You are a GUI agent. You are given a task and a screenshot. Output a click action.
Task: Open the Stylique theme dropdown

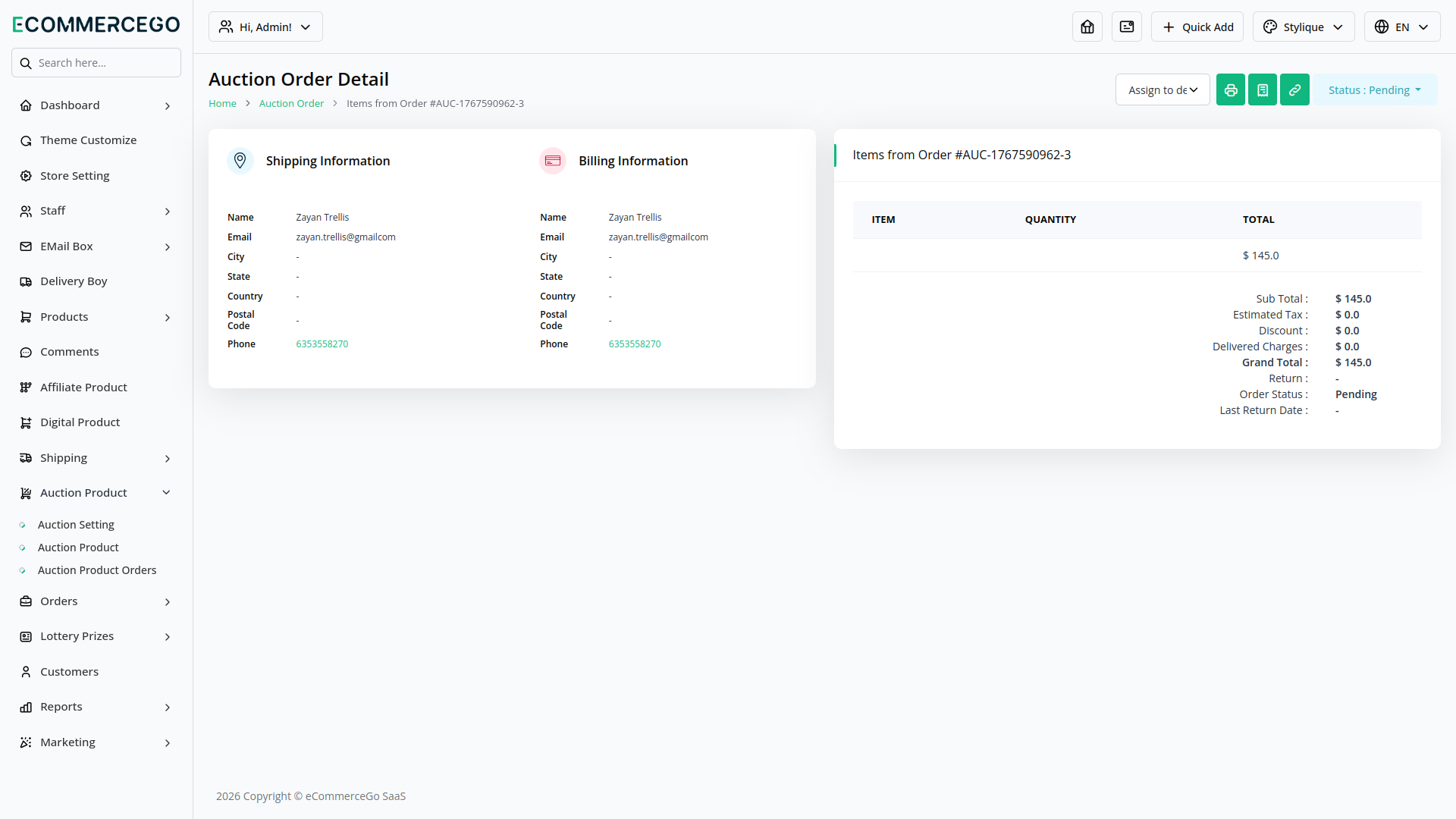[x=1304, y=27]
